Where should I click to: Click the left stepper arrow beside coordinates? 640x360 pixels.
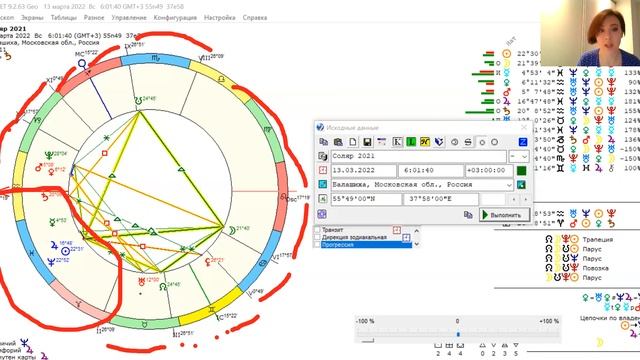tap(513, 199)
